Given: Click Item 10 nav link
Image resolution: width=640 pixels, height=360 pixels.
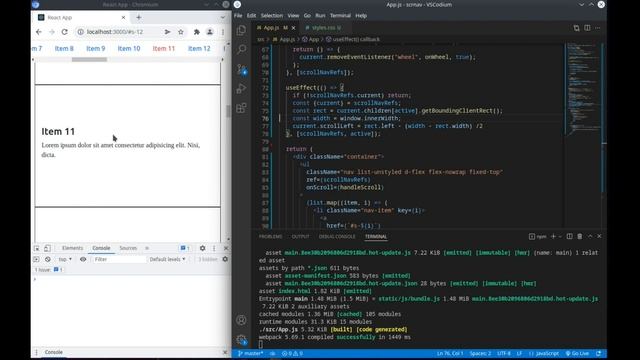Looking at the screenshot, I should pos(129,49).
